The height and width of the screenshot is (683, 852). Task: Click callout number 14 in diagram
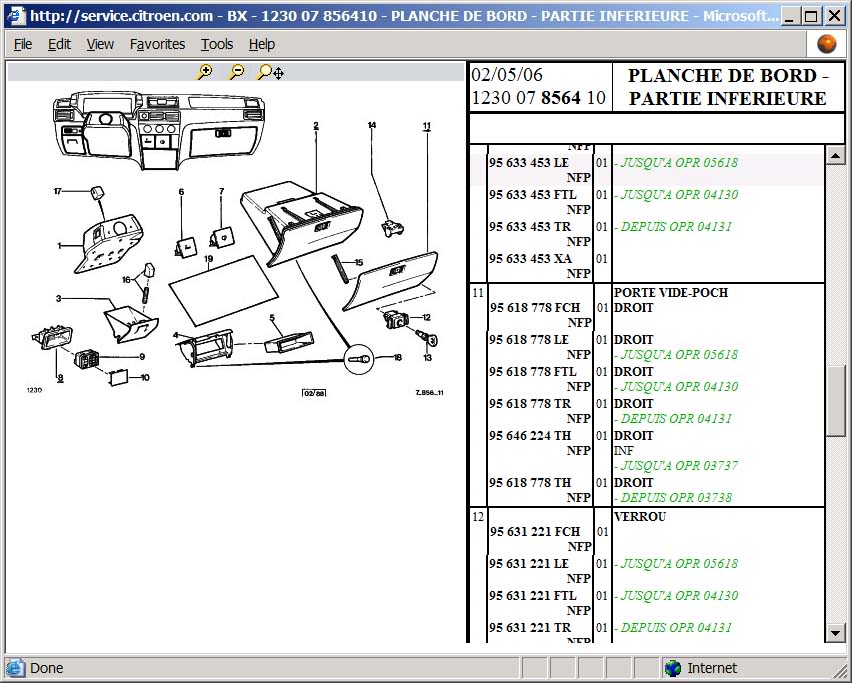point(372,125)
